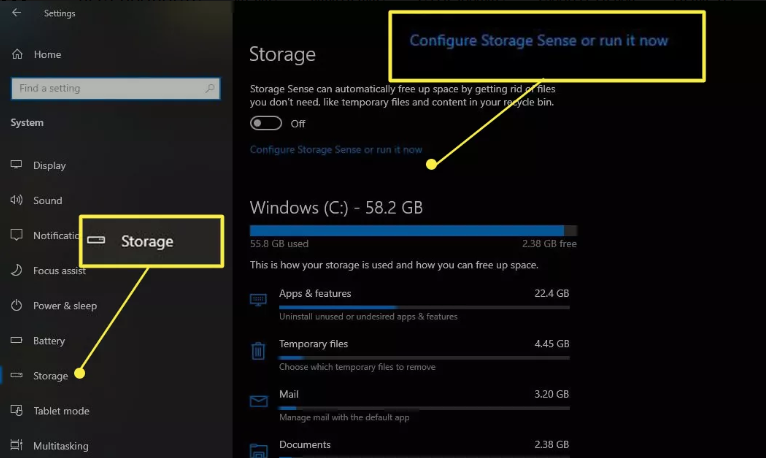Click the Apps & features keyboard icon
This screenshot has height=458, width=766.
[258, 299]
